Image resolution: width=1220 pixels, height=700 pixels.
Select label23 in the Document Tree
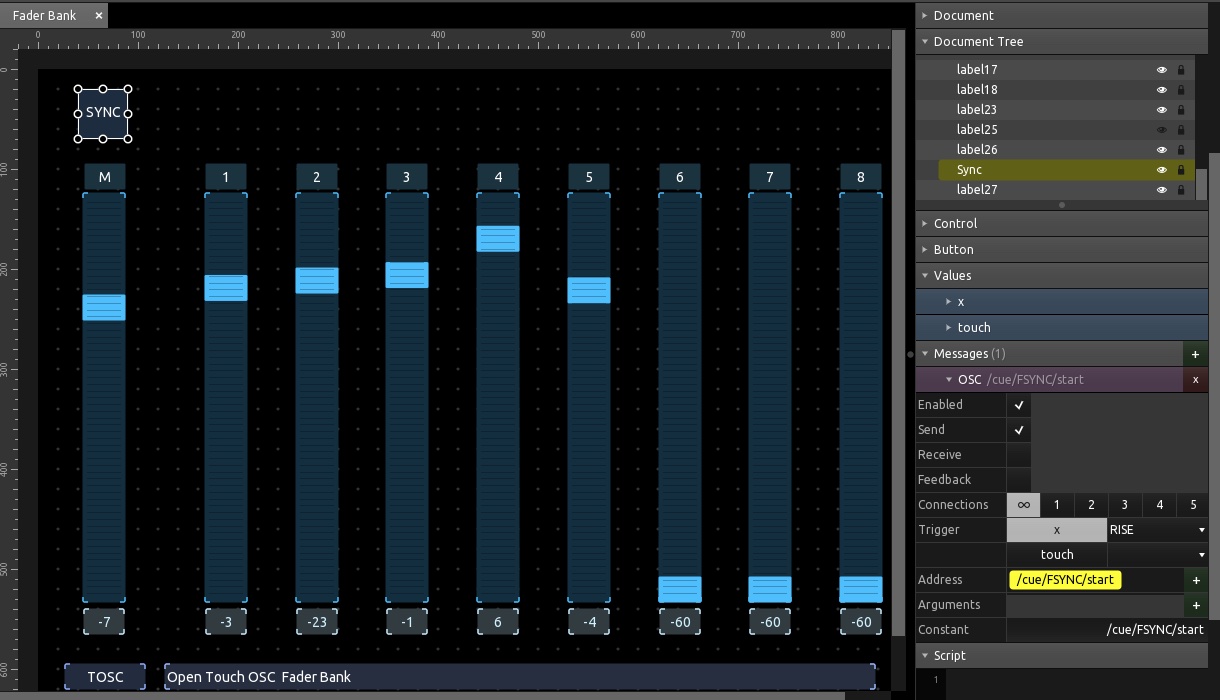976,110
